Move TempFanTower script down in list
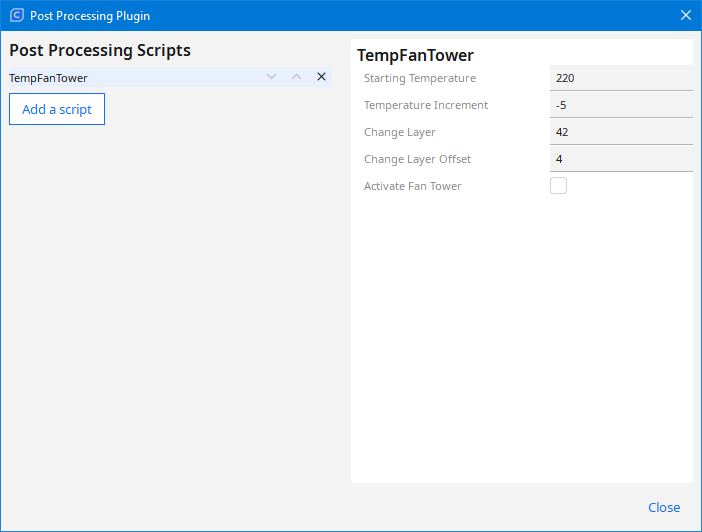The width and height of the screenshot is (702, 532). [271, 77]
